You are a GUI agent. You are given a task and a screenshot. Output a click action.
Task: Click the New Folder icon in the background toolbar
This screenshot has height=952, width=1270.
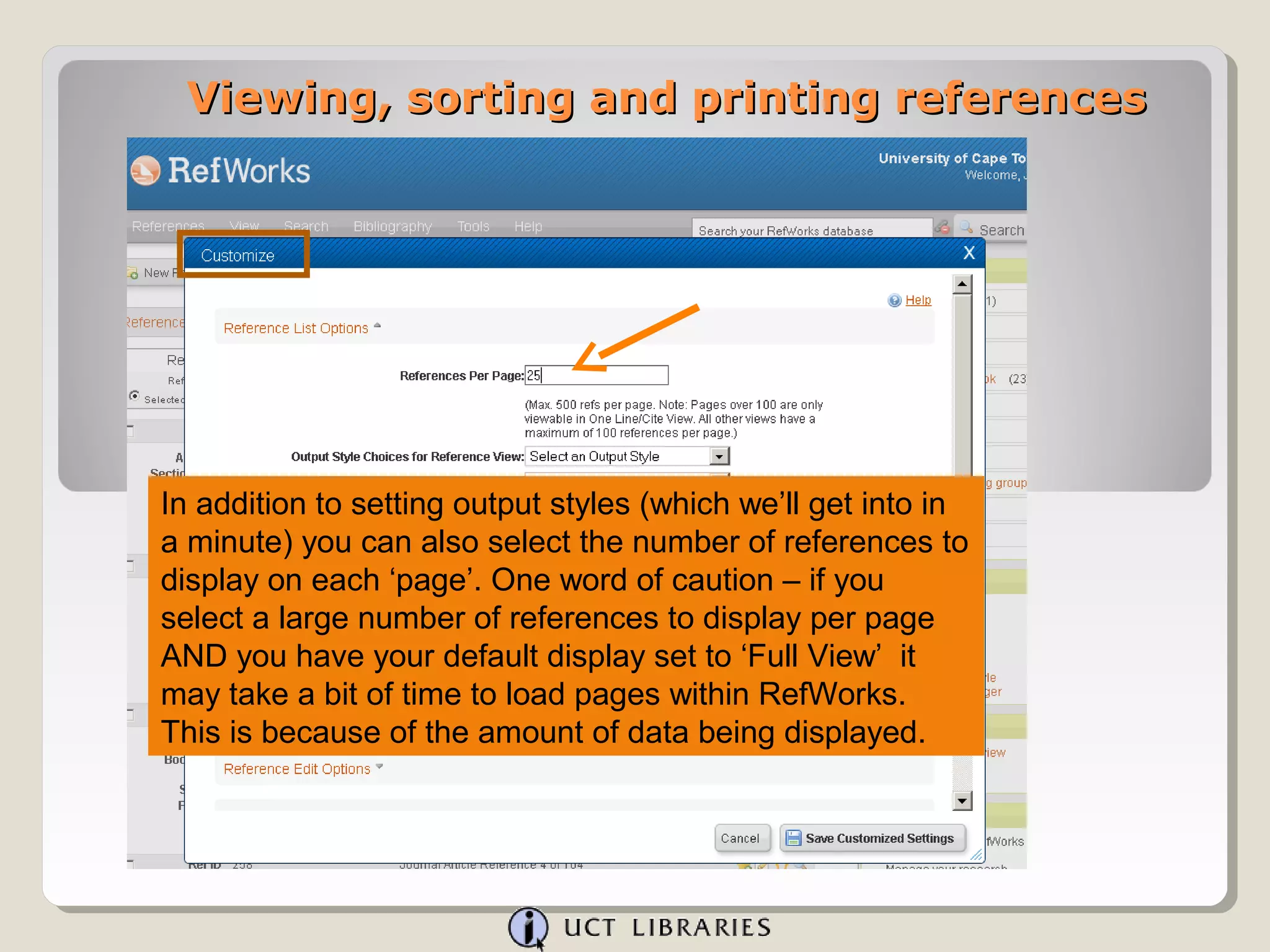coord(132,273)
